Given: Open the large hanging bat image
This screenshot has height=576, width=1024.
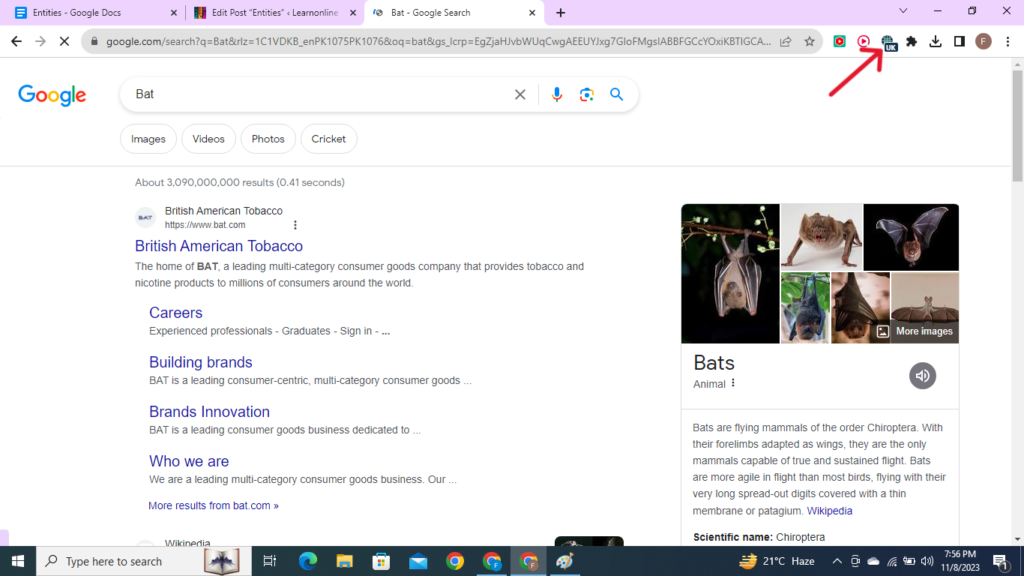Looking at the screenshot, I should 730,274.
